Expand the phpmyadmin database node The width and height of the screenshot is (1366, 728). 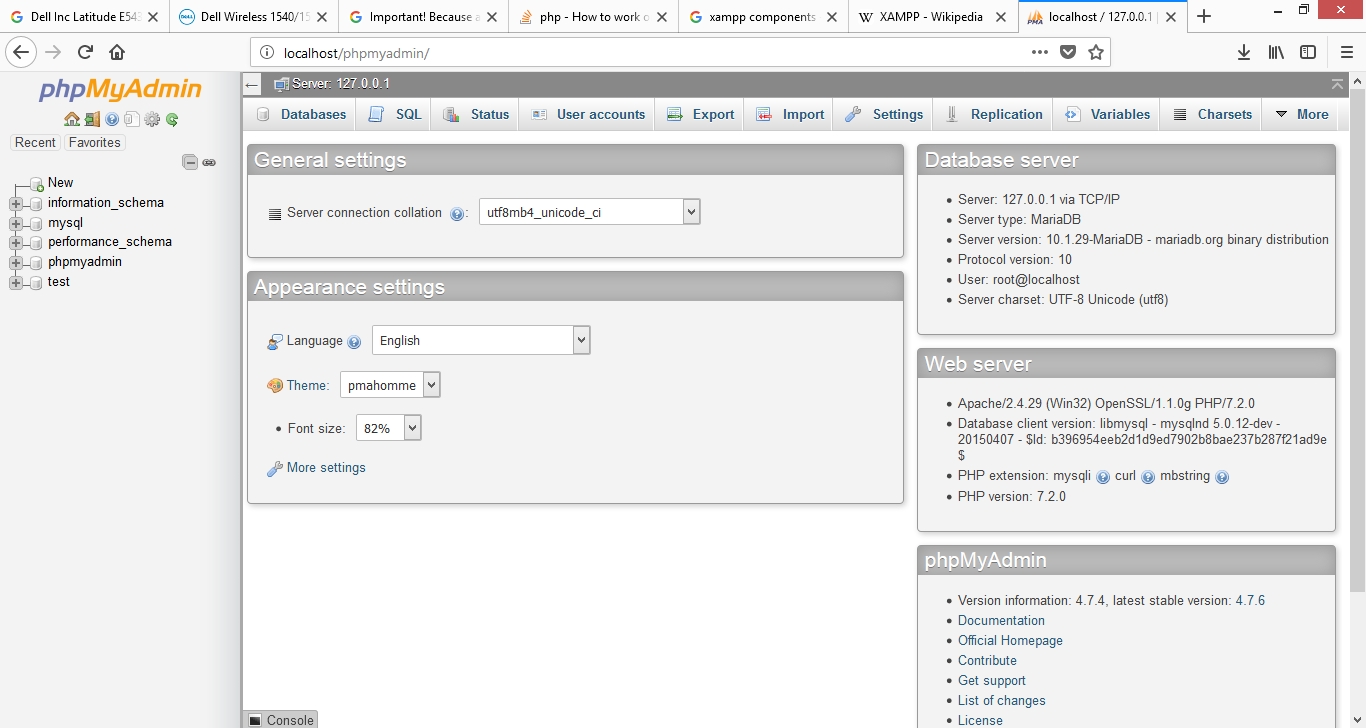coord(15,262)
